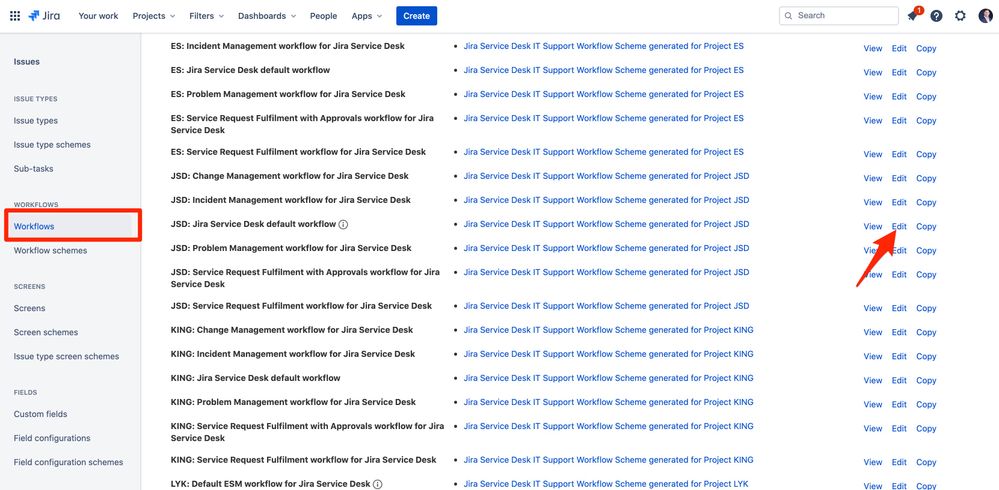Go to Jira home logo
Screen dimensions: 999x490
[x=45, y=16]
